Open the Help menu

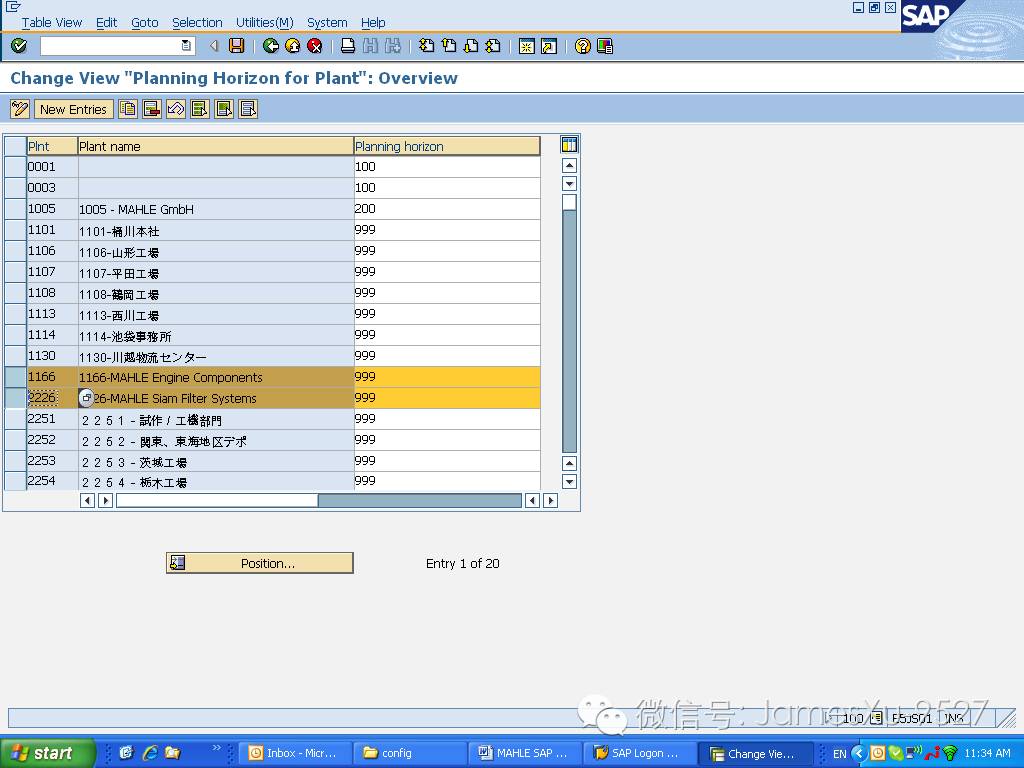373,22
